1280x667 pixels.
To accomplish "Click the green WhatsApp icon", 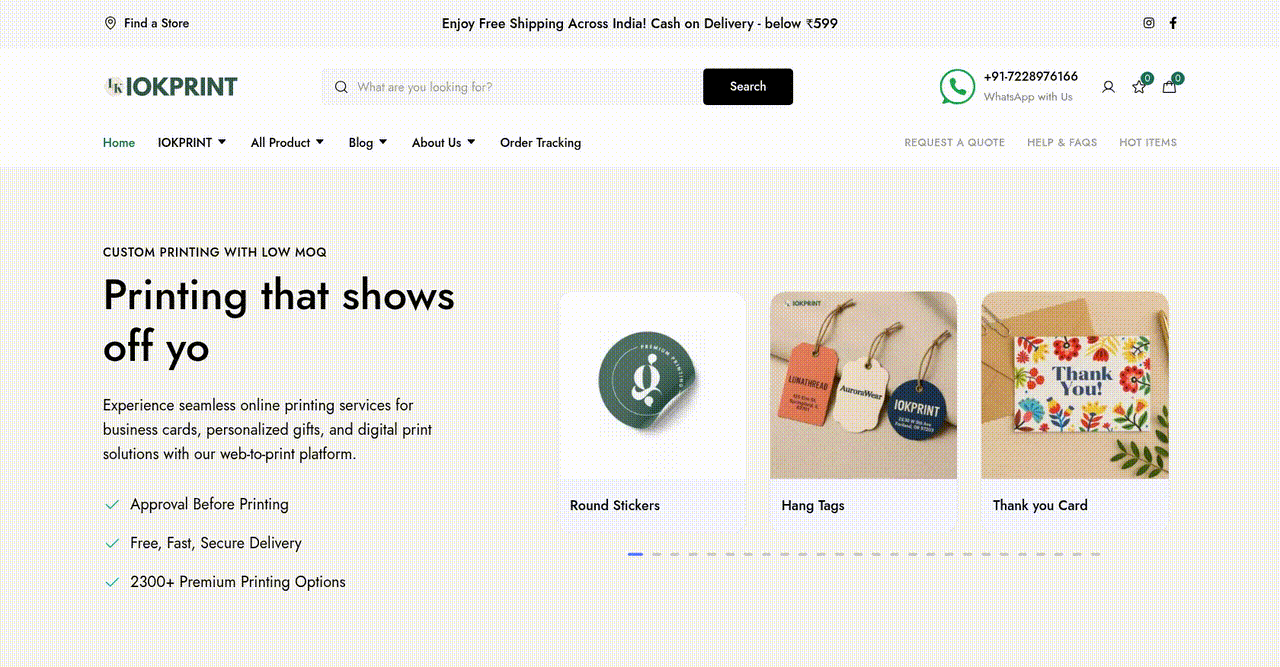I will click(x=957, y=87).
